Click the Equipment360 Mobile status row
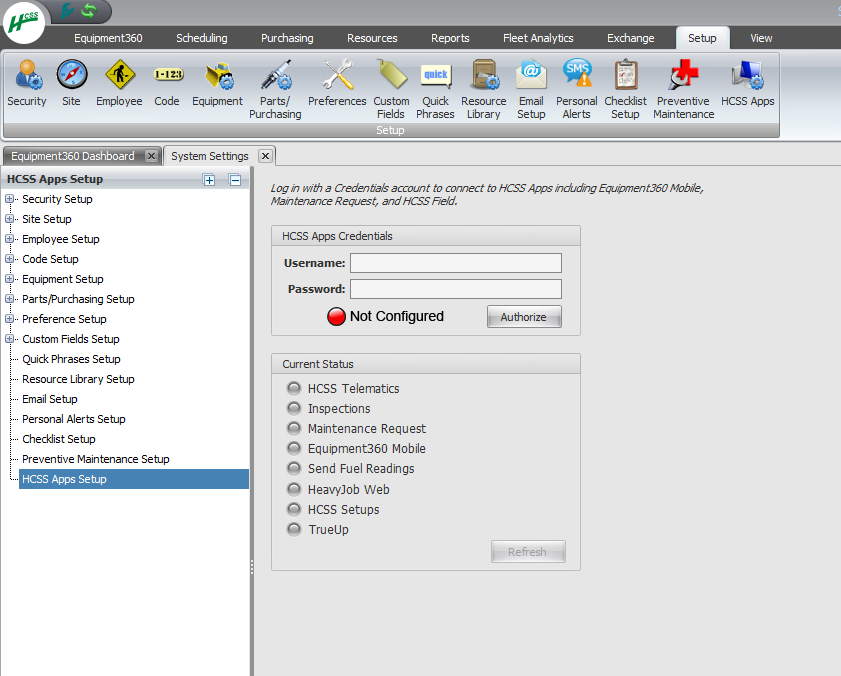 point(357,449)
